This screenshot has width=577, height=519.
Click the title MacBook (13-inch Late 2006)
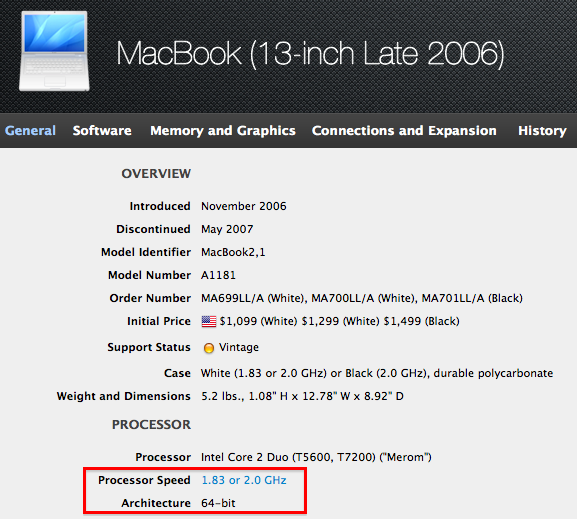tap(310, 54)
